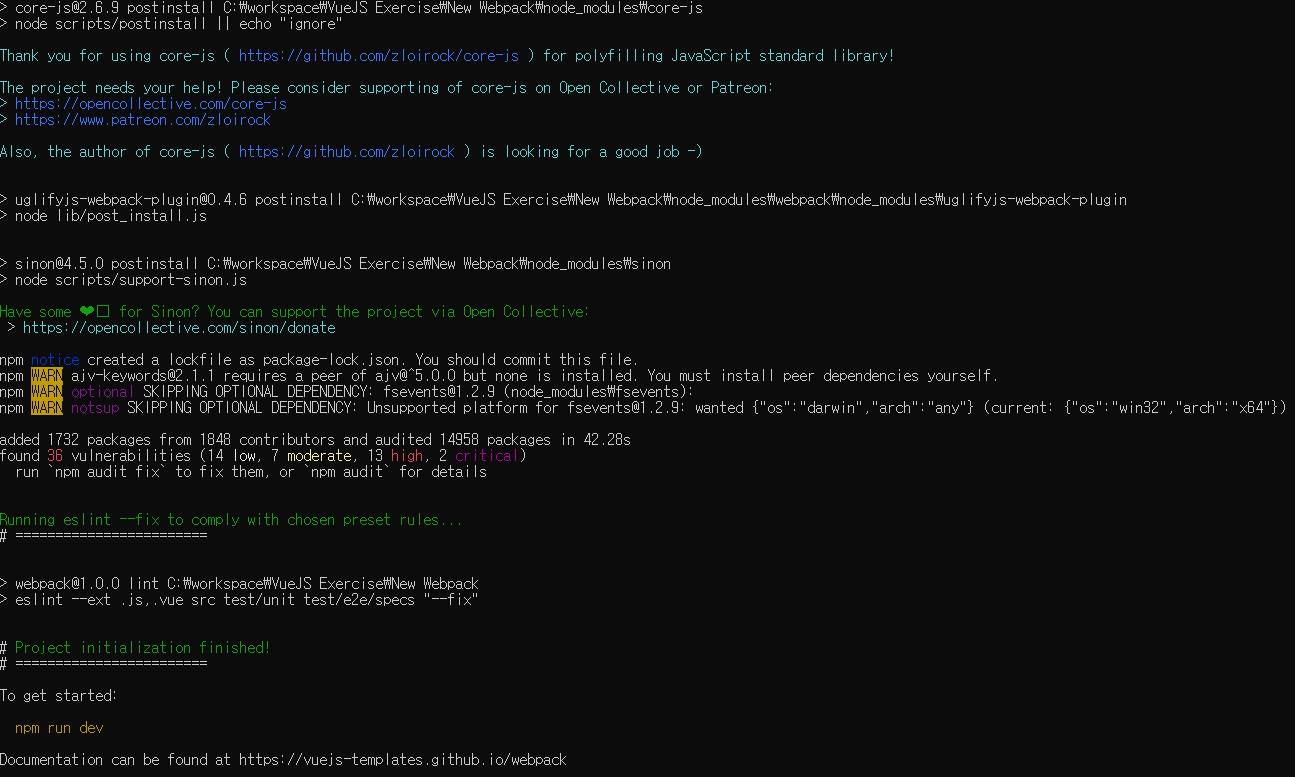The width and height of the screenshot is (1295, 777).
Task: Click the 'Project initialization finished!' message
Action: [143, 648]
